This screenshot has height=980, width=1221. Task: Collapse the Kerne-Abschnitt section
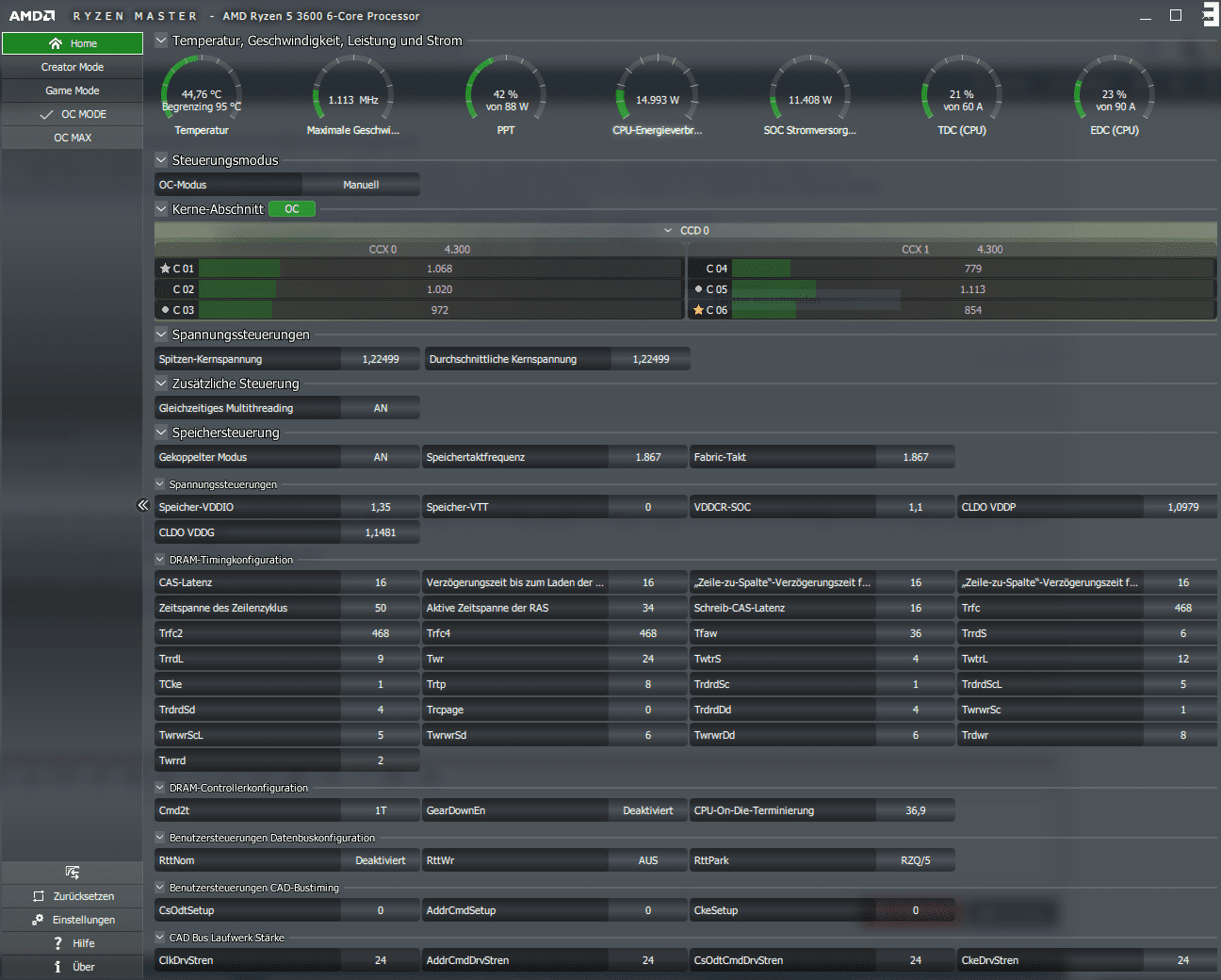161,209
